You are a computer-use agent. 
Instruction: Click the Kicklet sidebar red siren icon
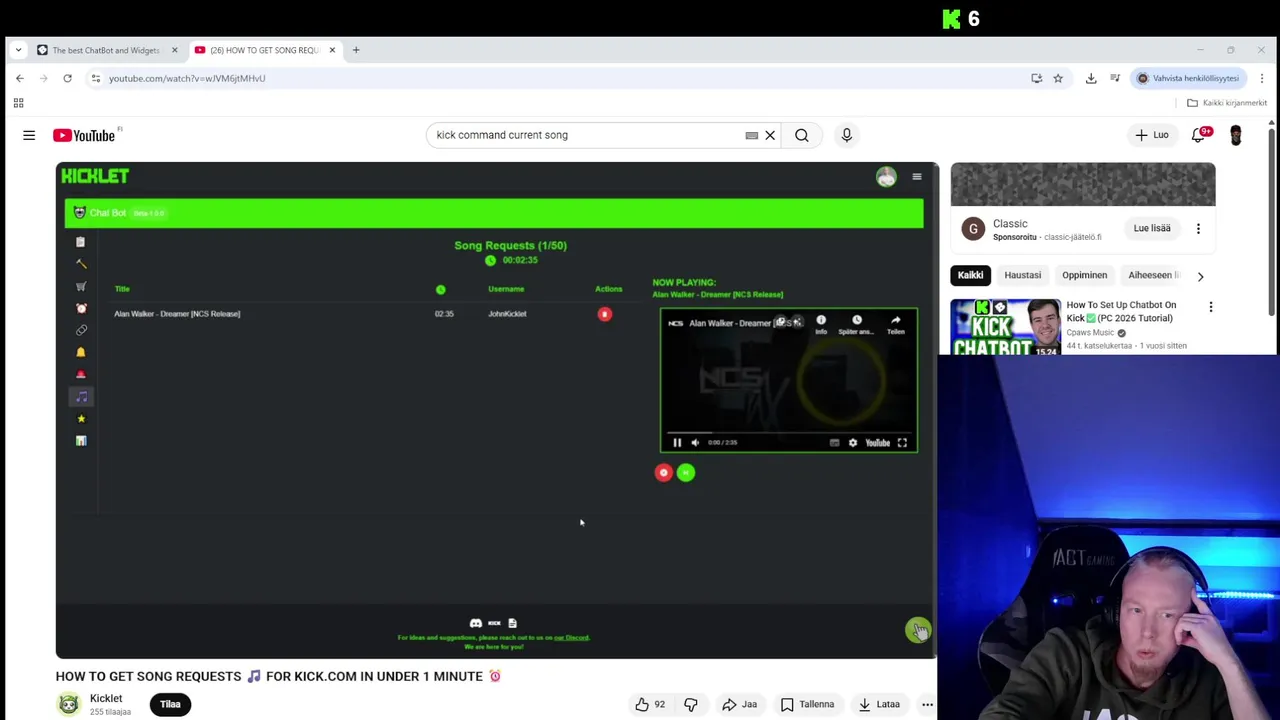81,374
